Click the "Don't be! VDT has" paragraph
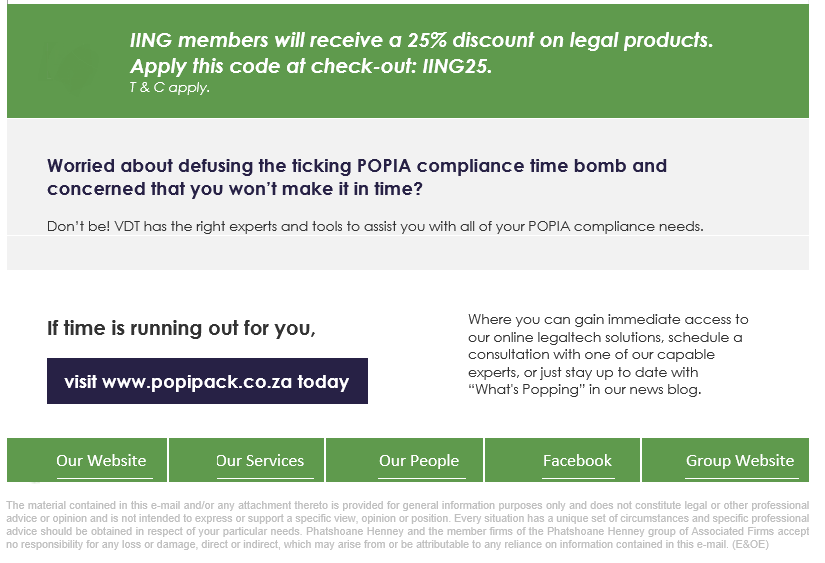Viewport: 825px width, 563px height. [x=375, y=226]
